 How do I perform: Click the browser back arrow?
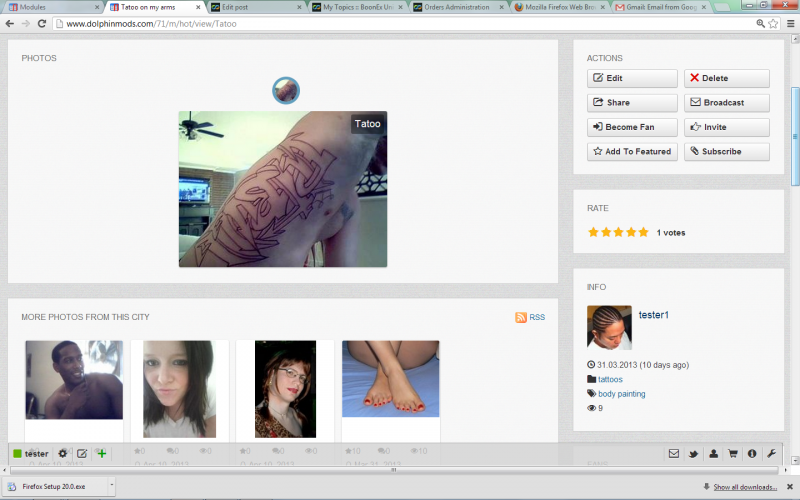9,23
